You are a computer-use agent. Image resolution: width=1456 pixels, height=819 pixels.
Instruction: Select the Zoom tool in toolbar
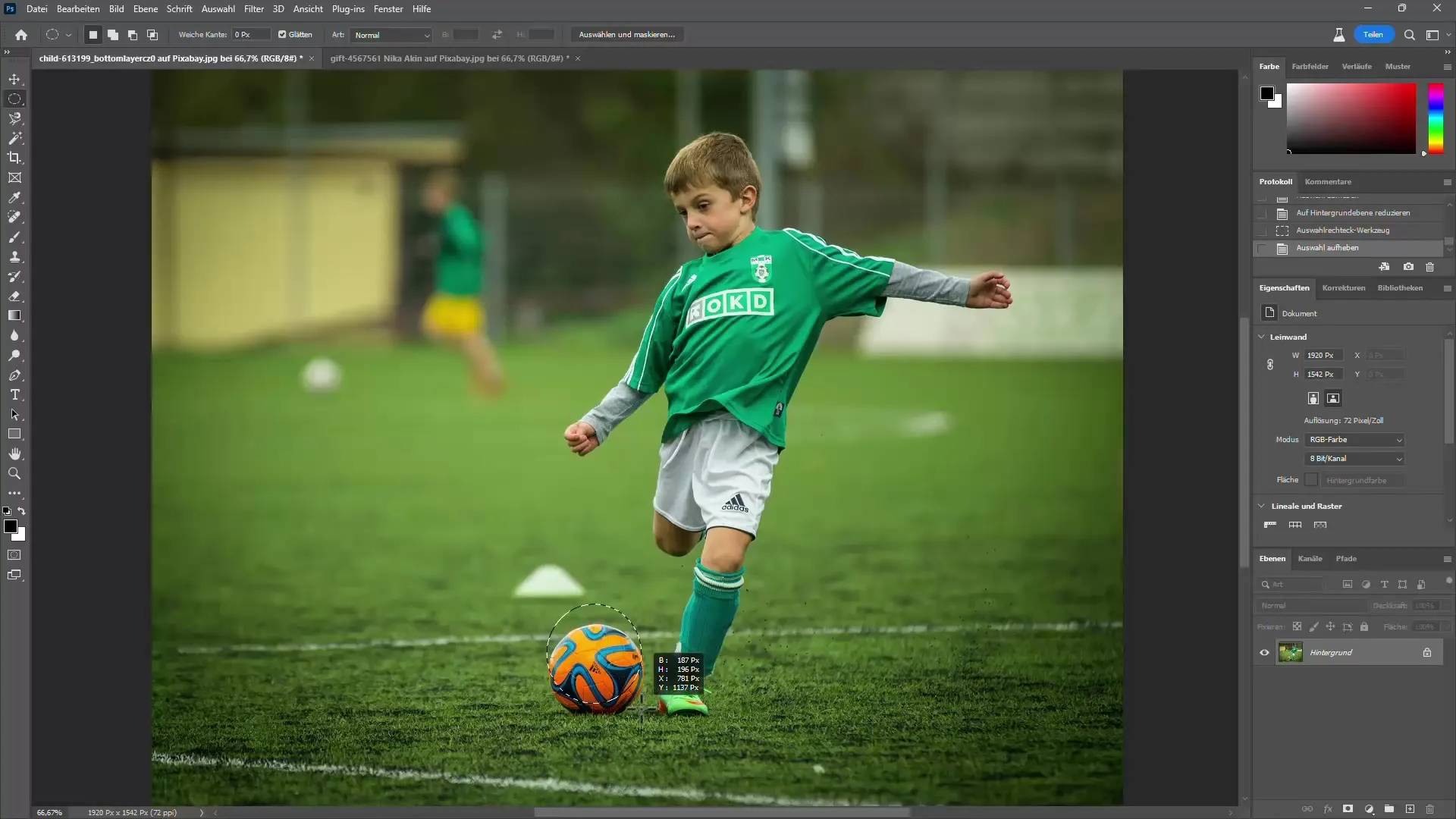pos(14,473)
